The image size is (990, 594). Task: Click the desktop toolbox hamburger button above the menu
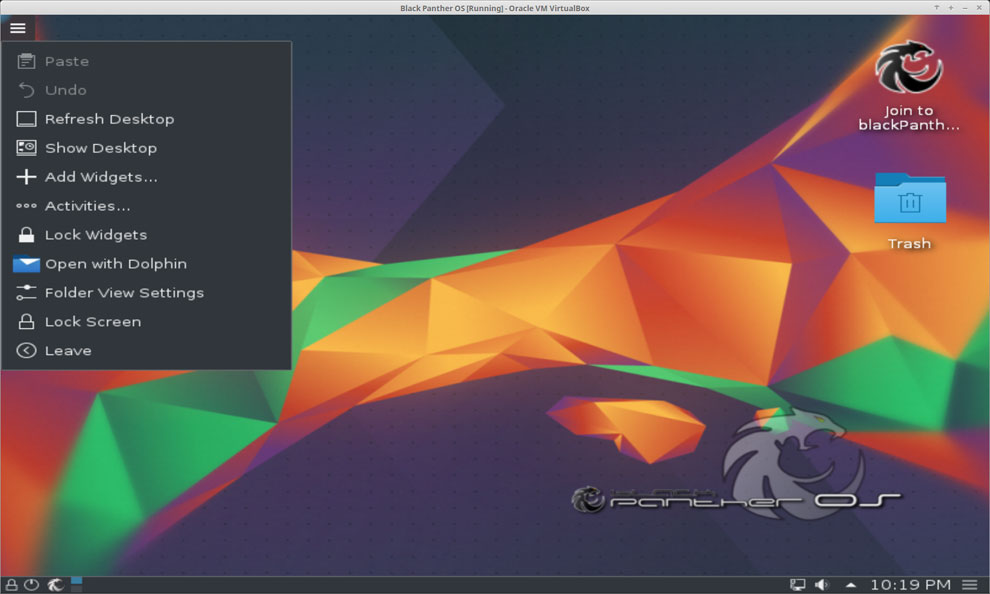pos(18,28)
